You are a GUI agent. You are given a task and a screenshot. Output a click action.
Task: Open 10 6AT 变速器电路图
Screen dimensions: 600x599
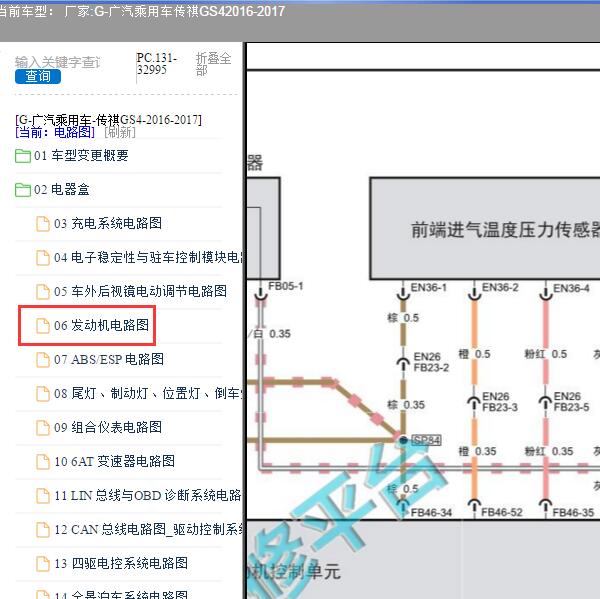coord(114,461)
